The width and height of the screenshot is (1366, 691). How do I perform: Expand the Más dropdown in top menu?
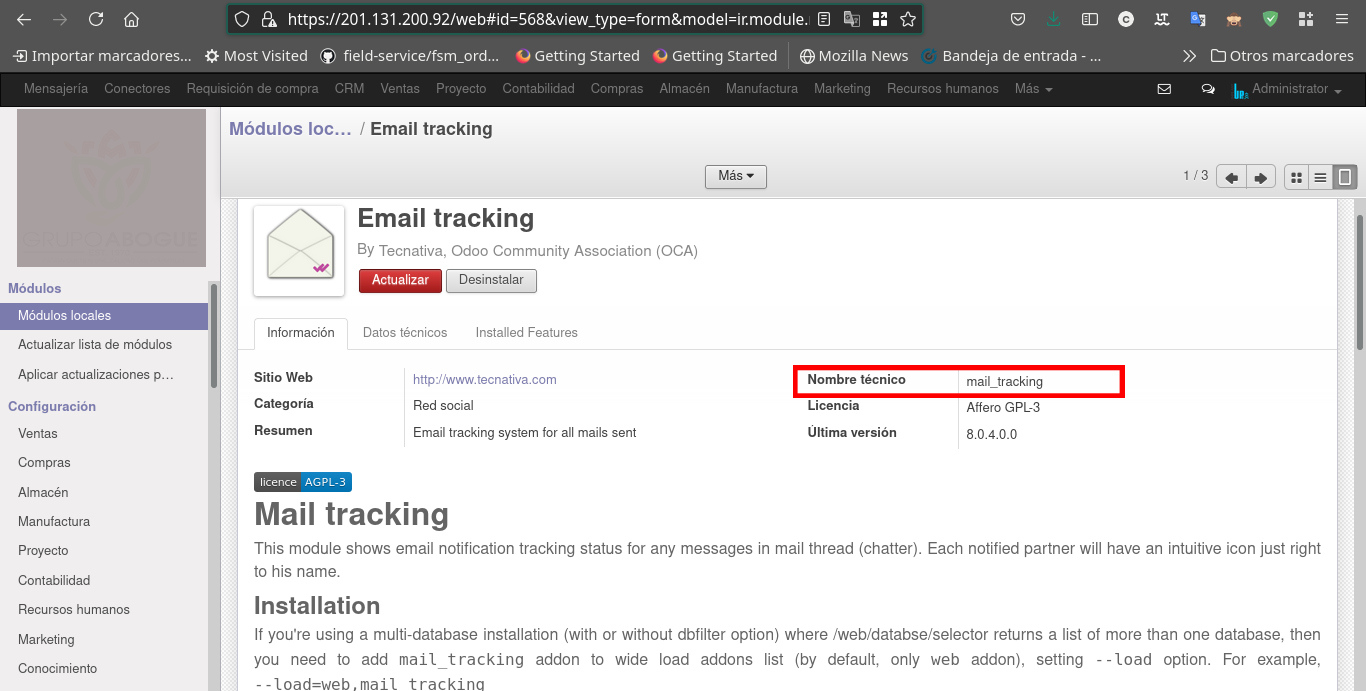[1034, 89]
